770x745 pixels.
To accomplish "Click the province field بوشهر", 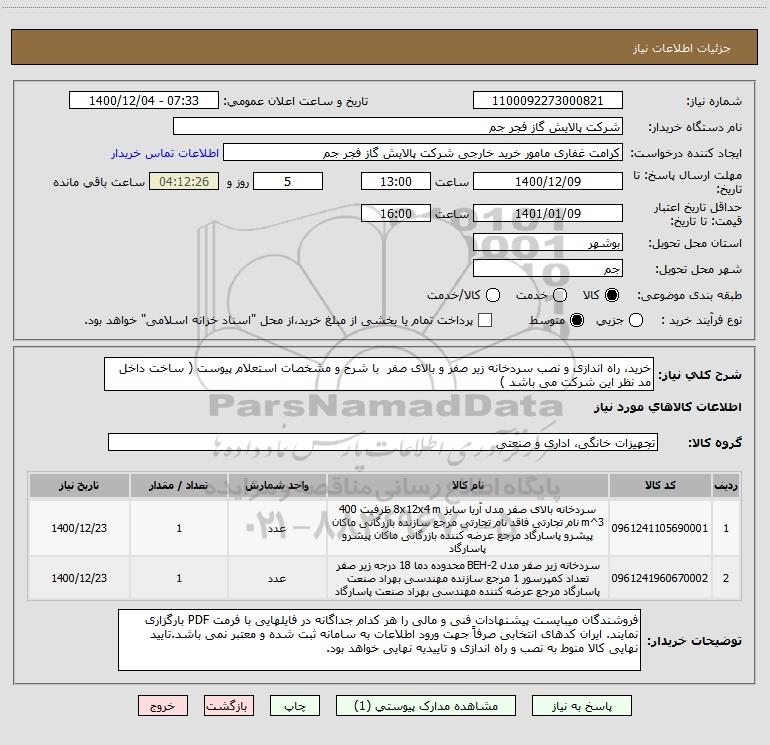I will pos(548,242).
